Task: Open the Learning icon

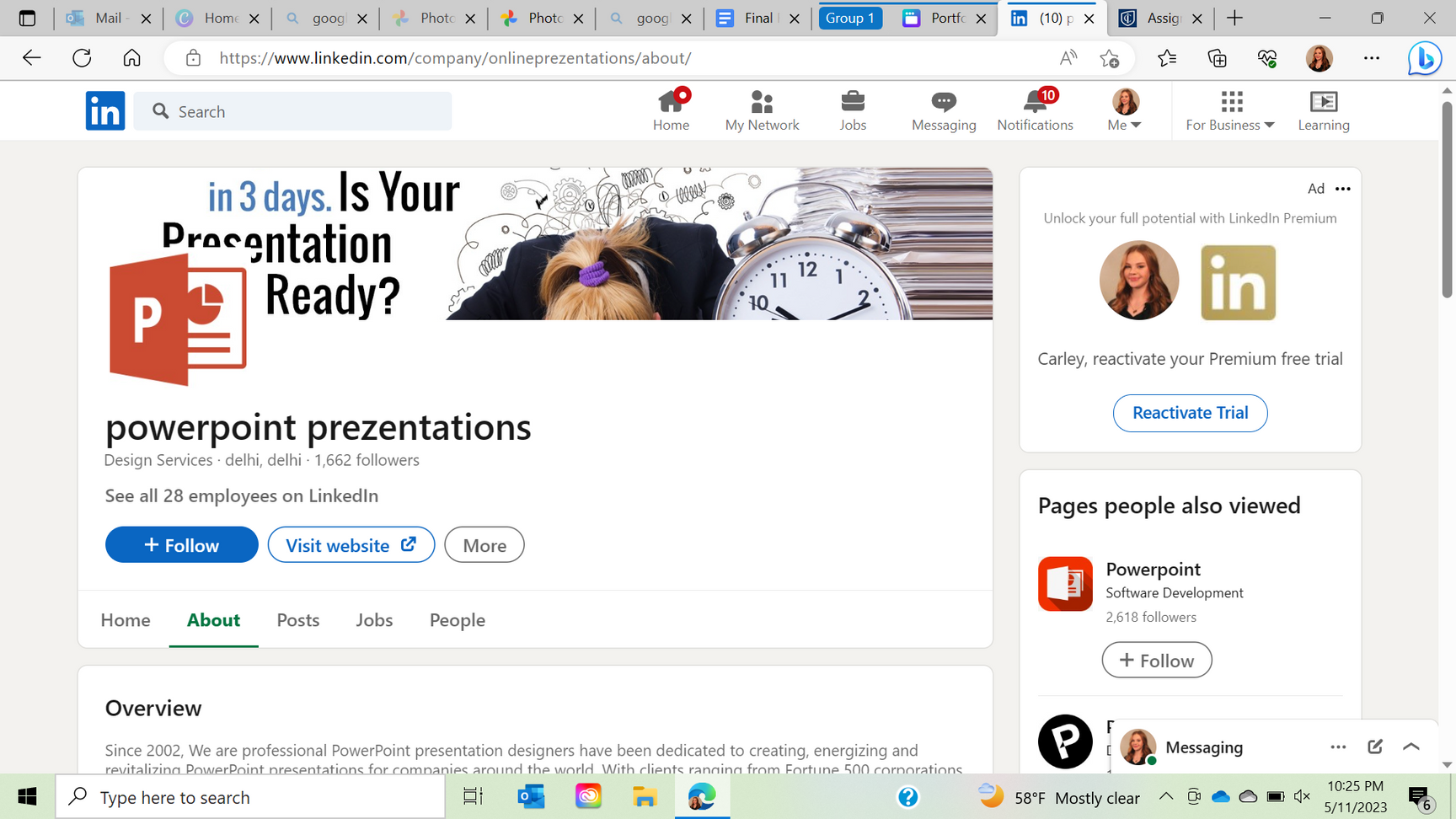Action: [1324, 110]
